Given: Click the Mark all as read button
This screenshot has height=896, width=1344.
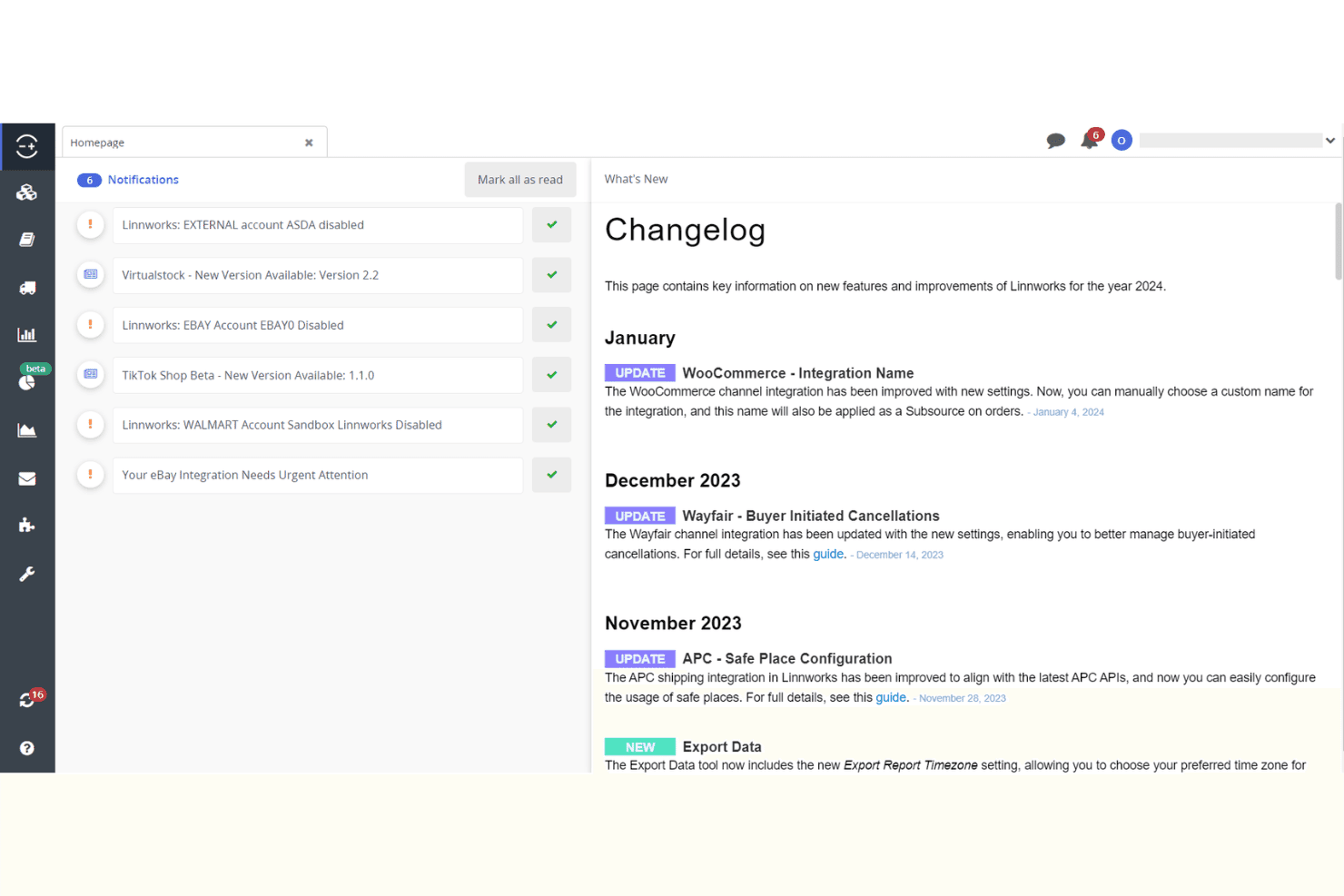Looking at the screenshot, I should click(x=520, y=180).
